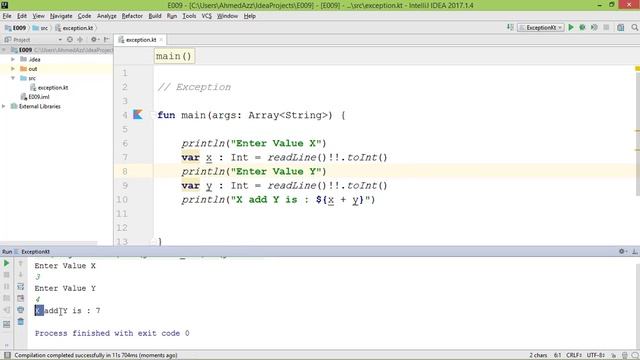Click the 'Process finished with exit code 0' text
Image resolution: width=640 pixels, height=360 pixels.
(x=112, y=333)
